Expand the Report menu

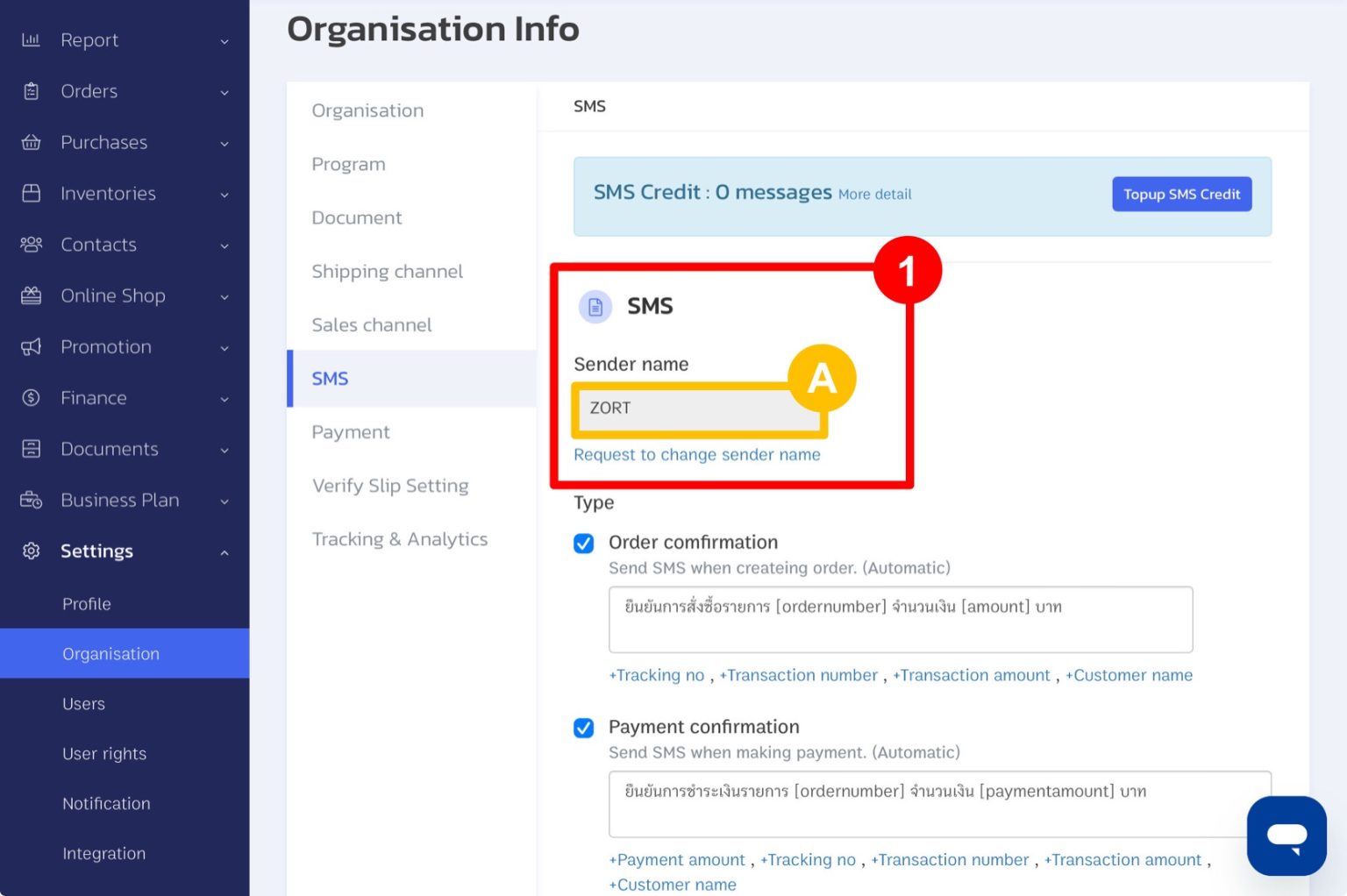224,39
